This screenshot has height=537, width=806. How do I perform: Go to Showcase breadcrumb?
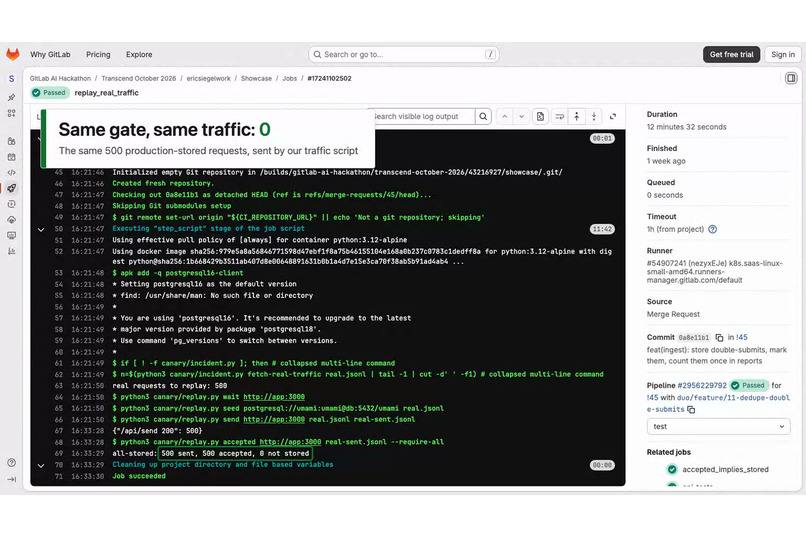256,79
